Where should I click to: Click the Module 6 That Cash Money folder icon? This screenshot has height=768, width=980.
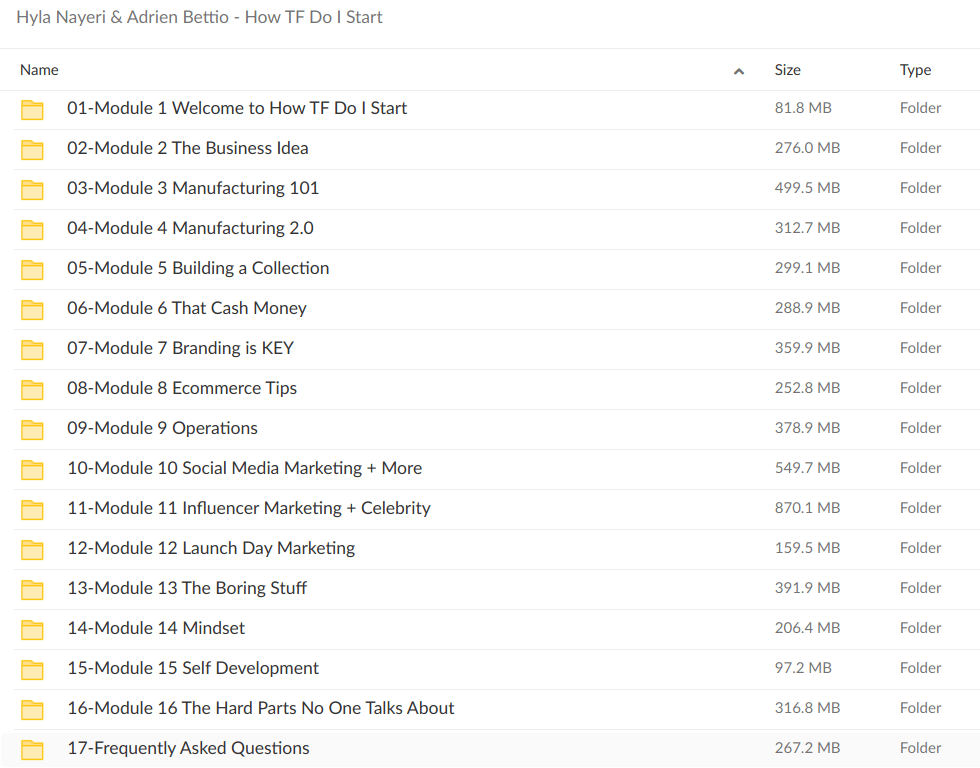click(x=32, y=308)
